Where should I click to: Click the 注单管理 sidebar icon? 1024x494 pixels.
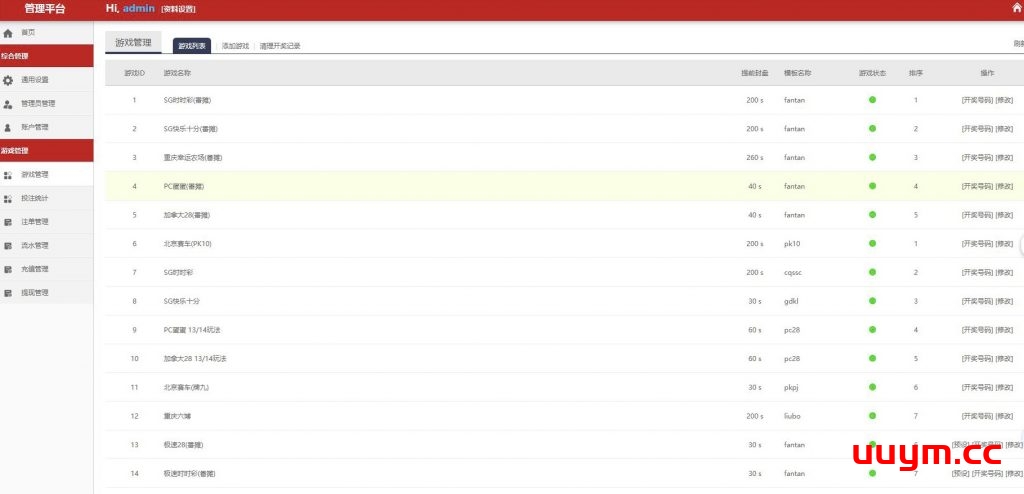click(x=8, y=222)
